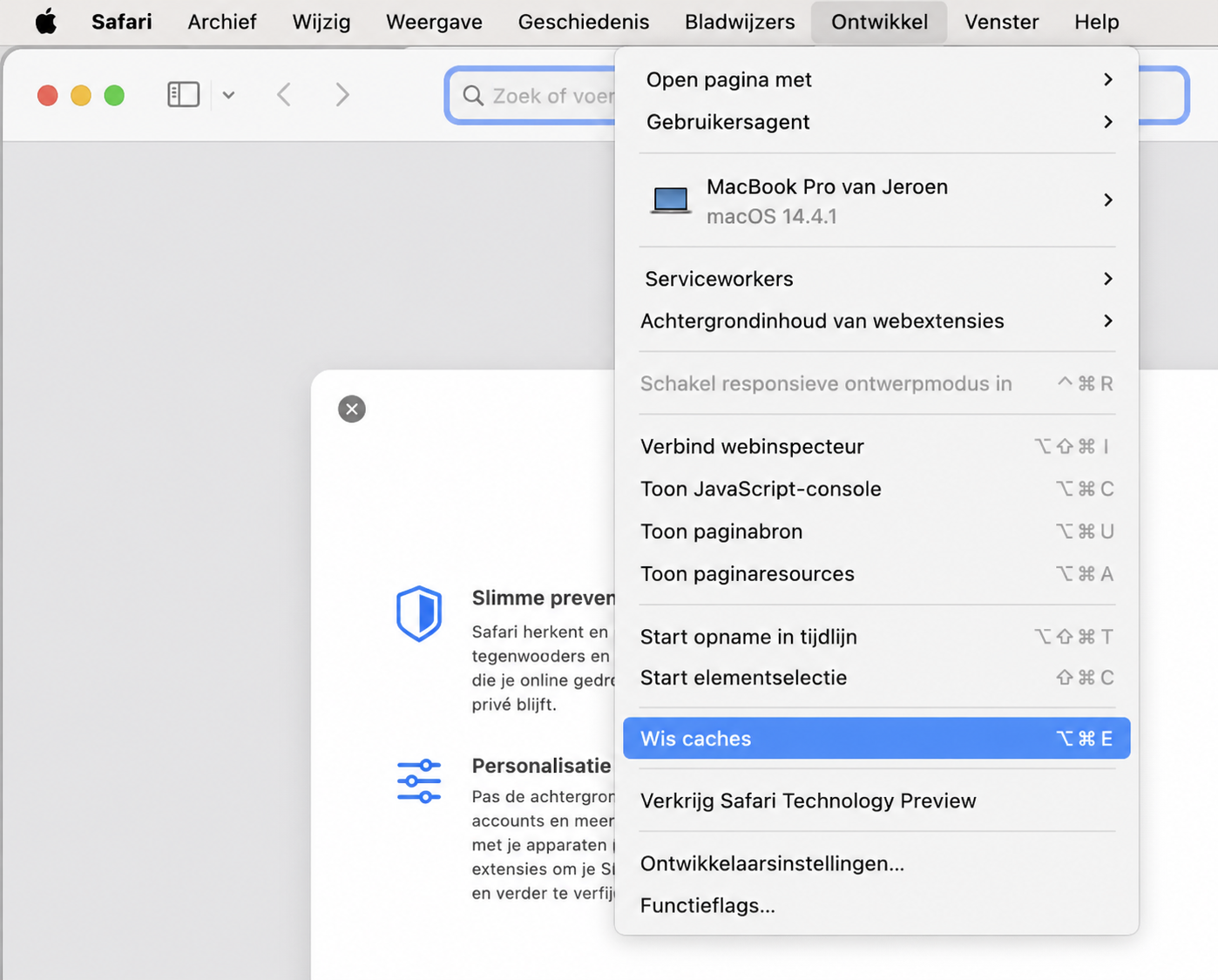Screen dimensions: 1218x980
Task: Choose Toon paginabron
Action: 877,531
